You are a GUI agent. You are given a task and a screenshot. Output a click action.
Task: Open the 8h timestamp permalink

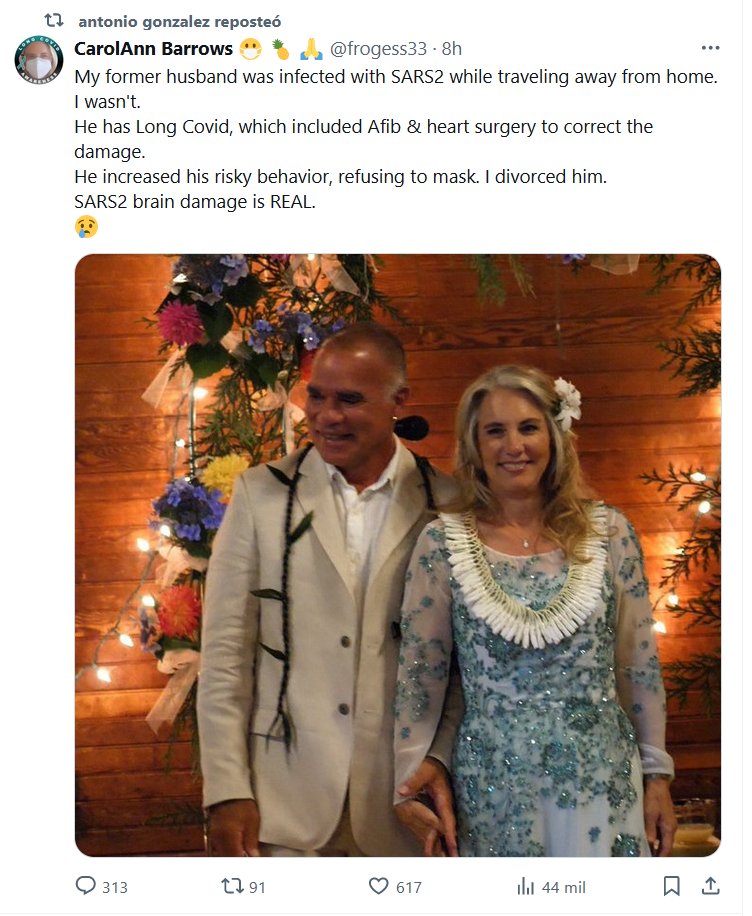452,48
